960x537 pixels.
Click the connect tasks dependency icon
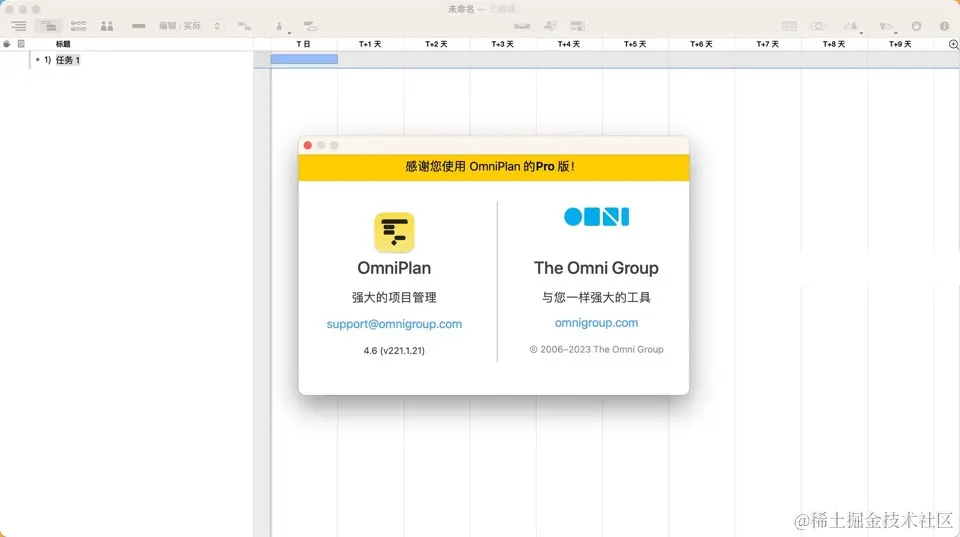pos(244,26)
